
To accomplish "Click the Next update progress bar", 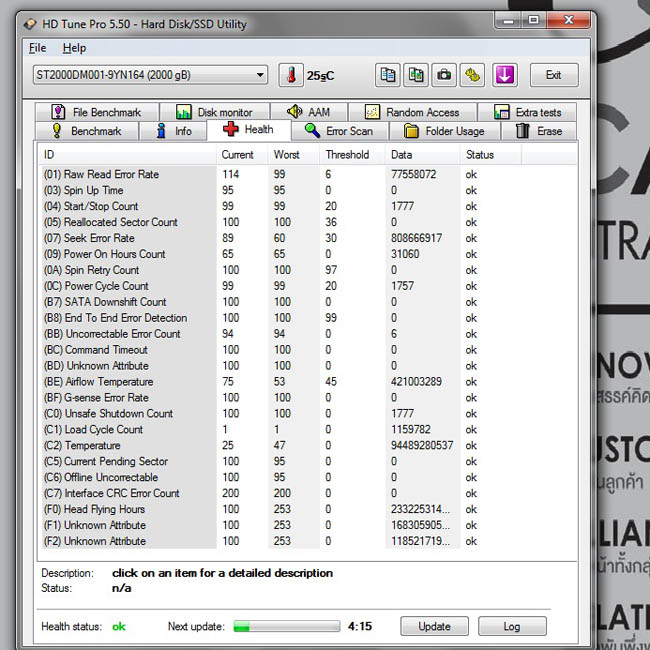I will [x=286, y=626].
